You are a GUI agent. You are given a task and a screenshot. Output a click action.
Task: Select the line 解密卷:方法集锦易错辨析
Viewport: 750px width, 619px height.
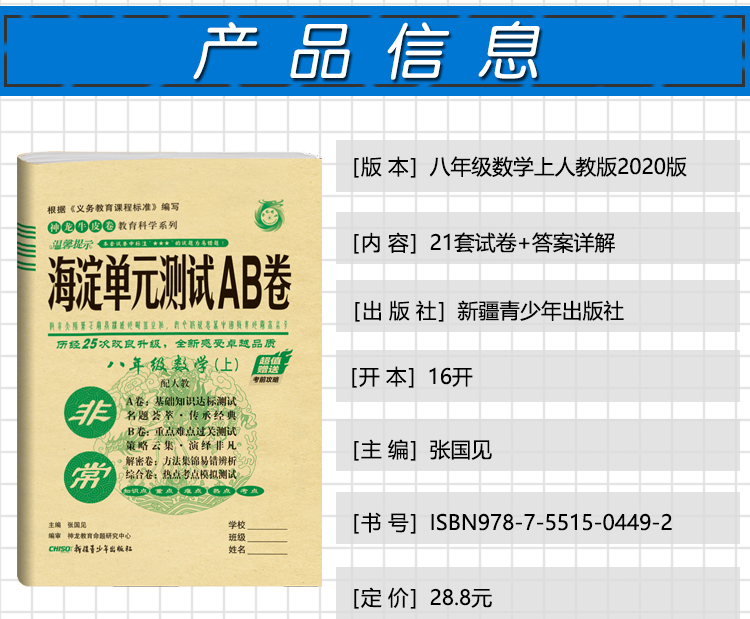[181, 461]
